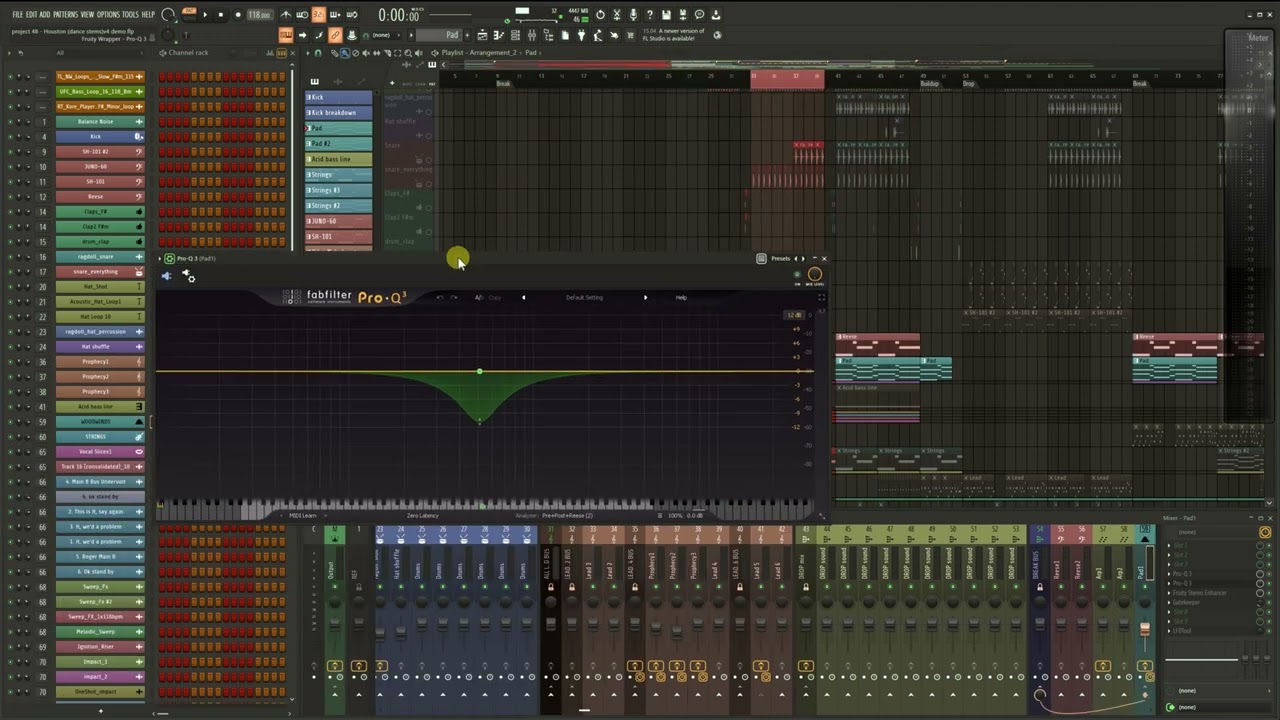Open the TOOLS menu
The height and width of the screenshot is (720, 1280).
pyautogui.click(x=131, y=15)
